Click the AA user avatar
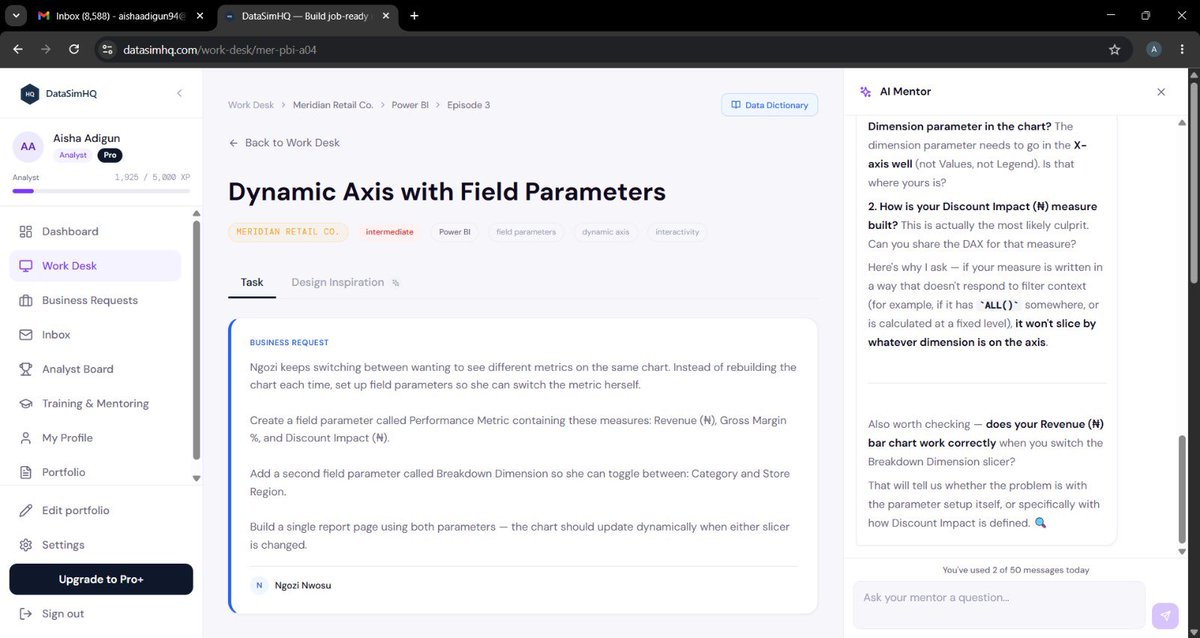The image size is (1200, 638). [28, 146]
